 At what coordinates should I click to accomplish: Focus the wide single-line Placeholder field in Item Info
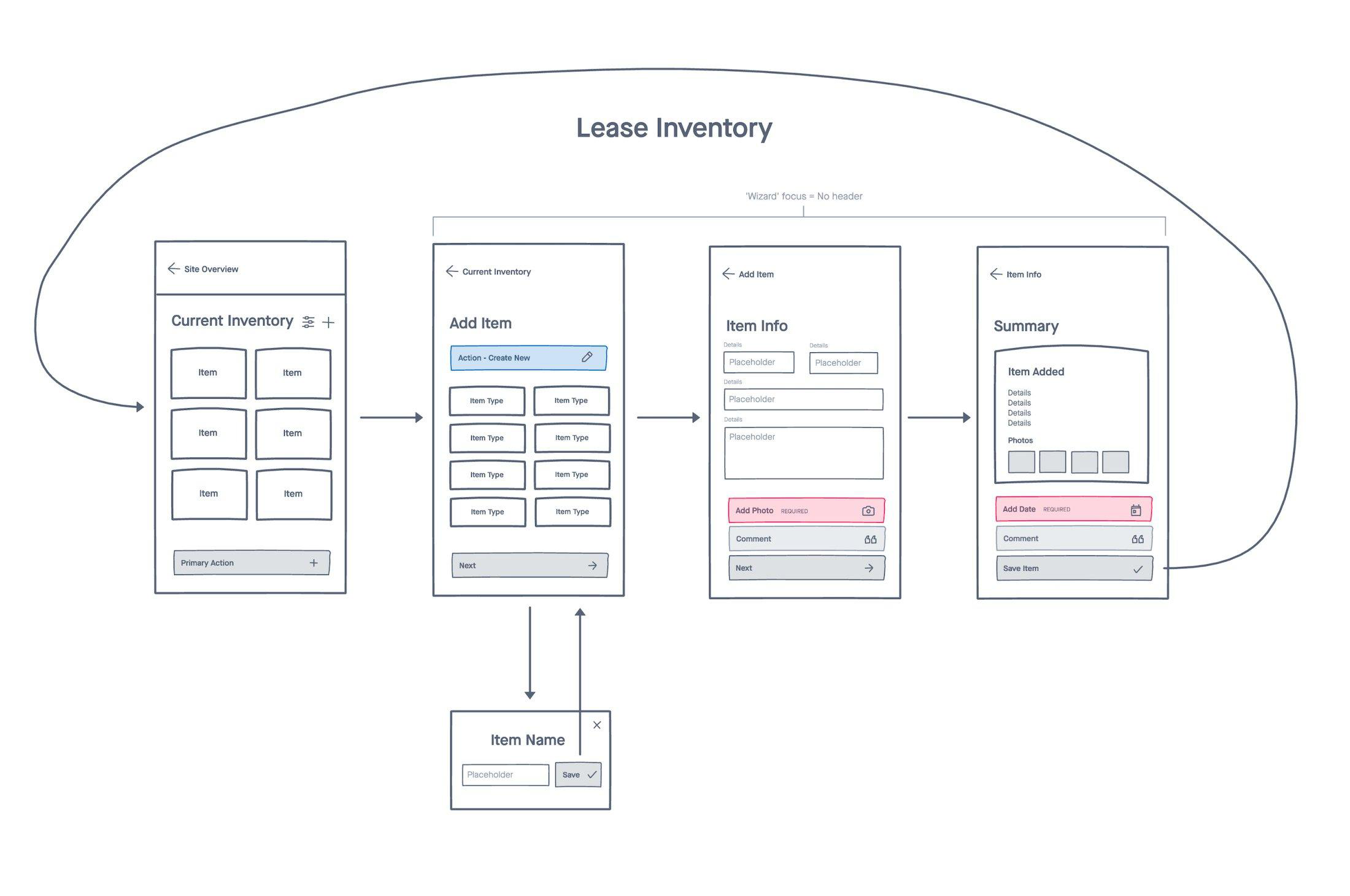(803, 399)
